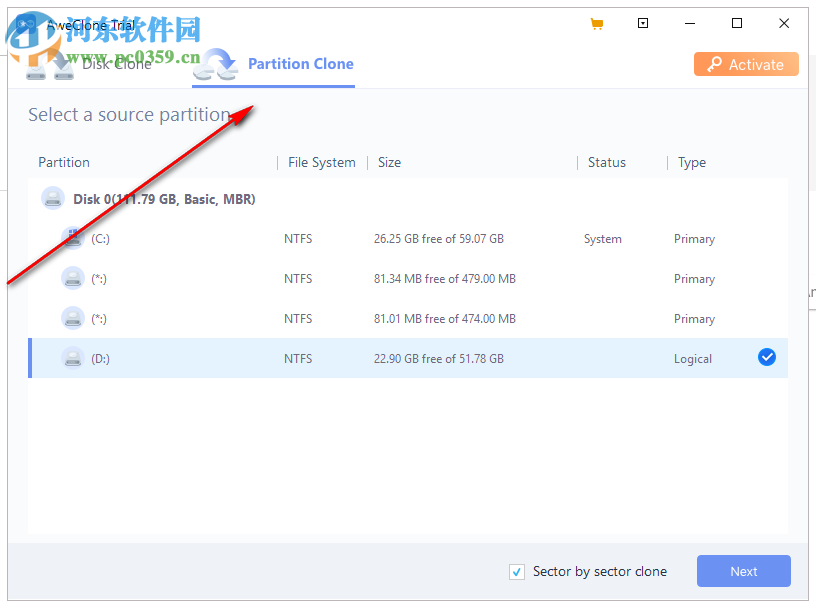The width and height of the screenshot is (816, 608).
Task: Click the disk icon on the second (*:) row
Action: [72, 318]
